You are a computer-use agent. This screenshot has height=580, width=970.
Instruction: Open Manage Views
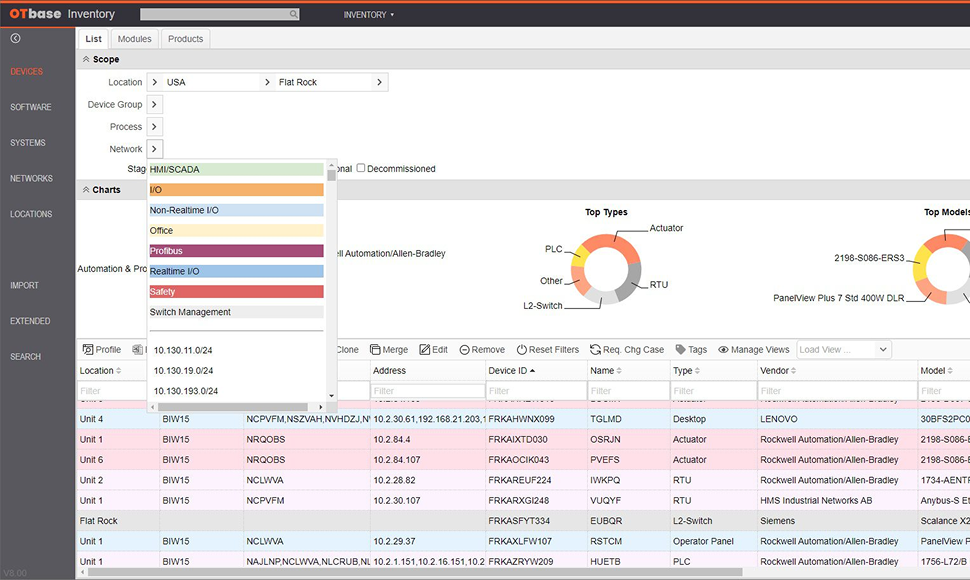[x=754, y=350]
